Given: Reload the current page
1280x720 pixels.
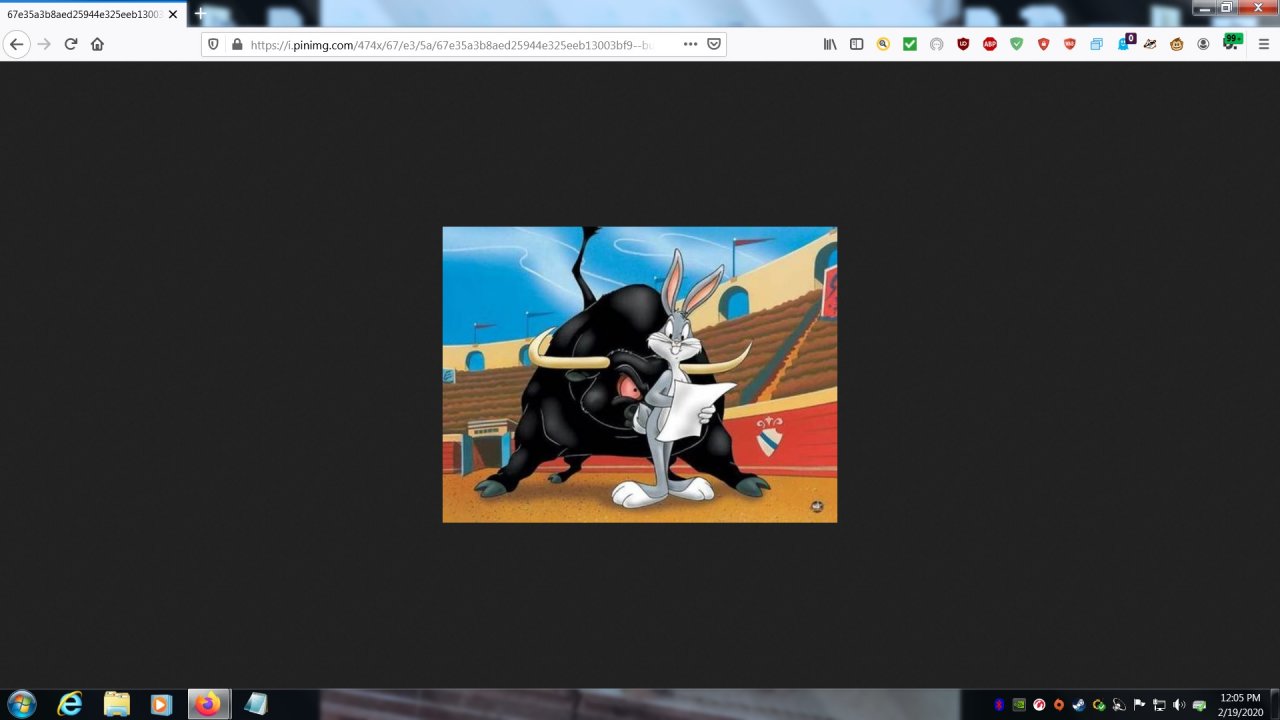Looking at the screenshot, I should tap(71, 44).
